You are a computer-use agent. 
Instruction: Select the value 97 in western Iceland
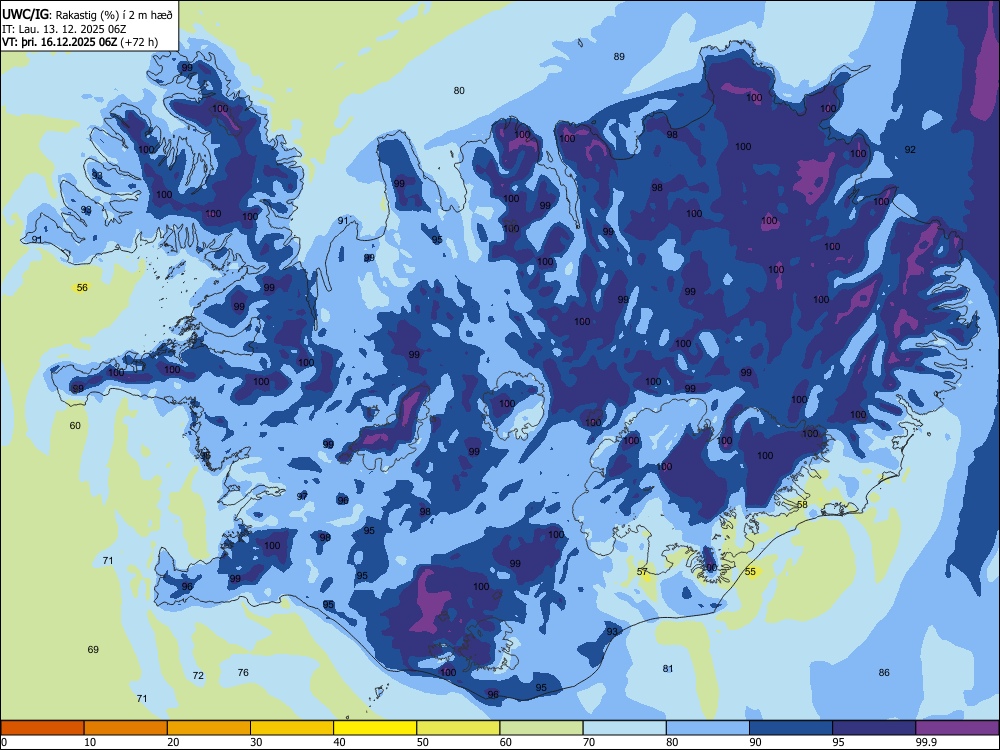tap(302, 497)
